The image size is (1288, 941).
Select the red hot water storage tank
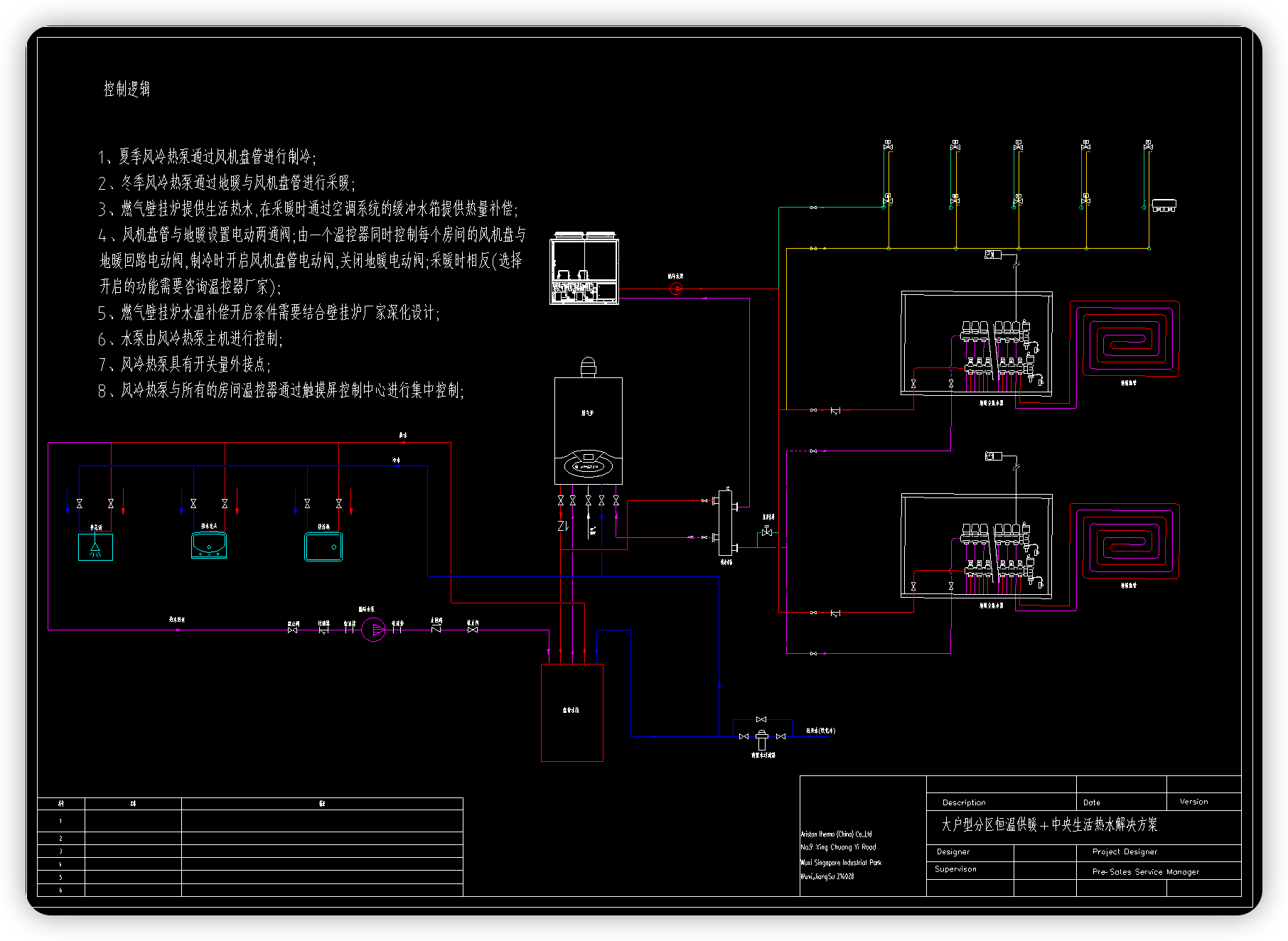pyautogui.click(x=572, y=713)
